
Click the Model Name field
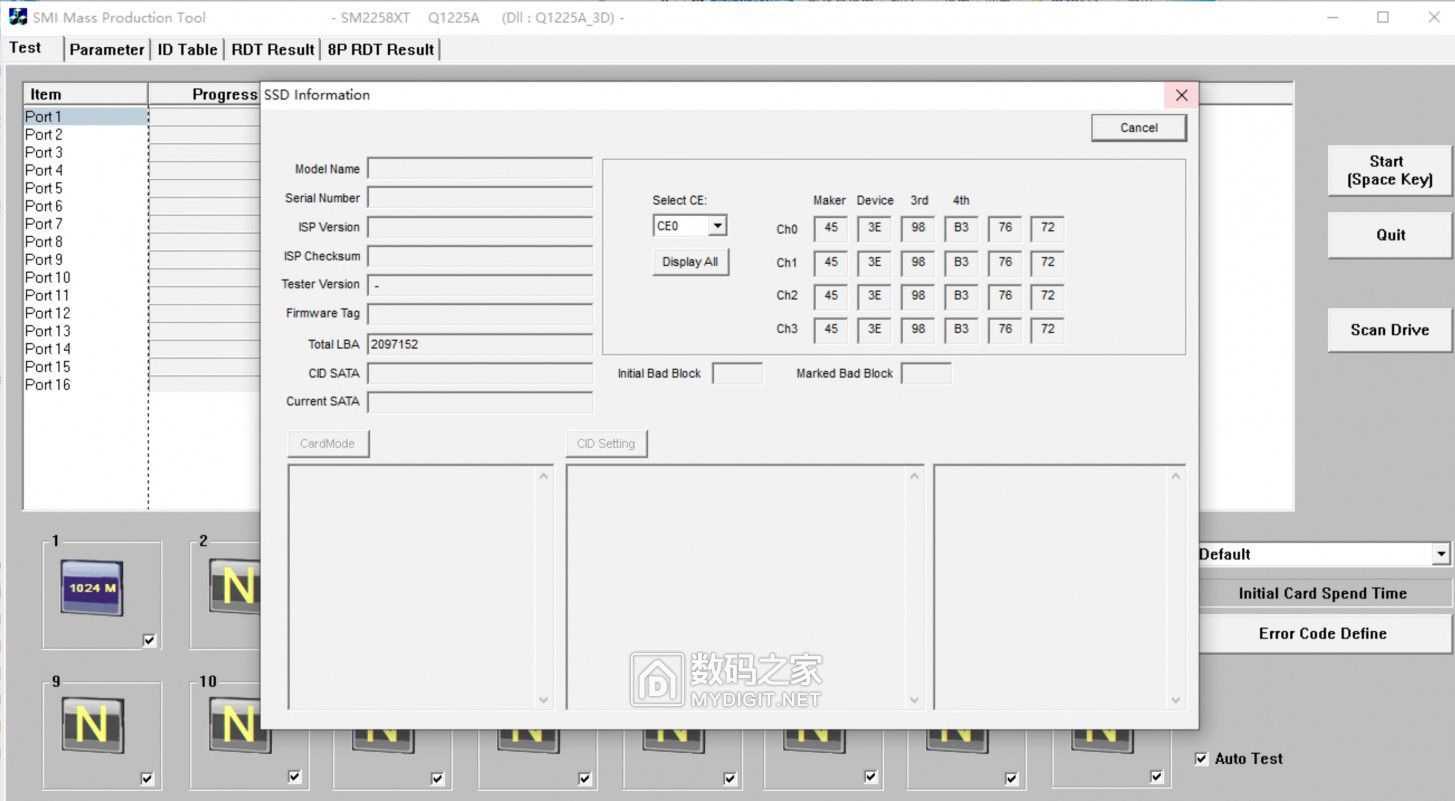pos(480,169)
